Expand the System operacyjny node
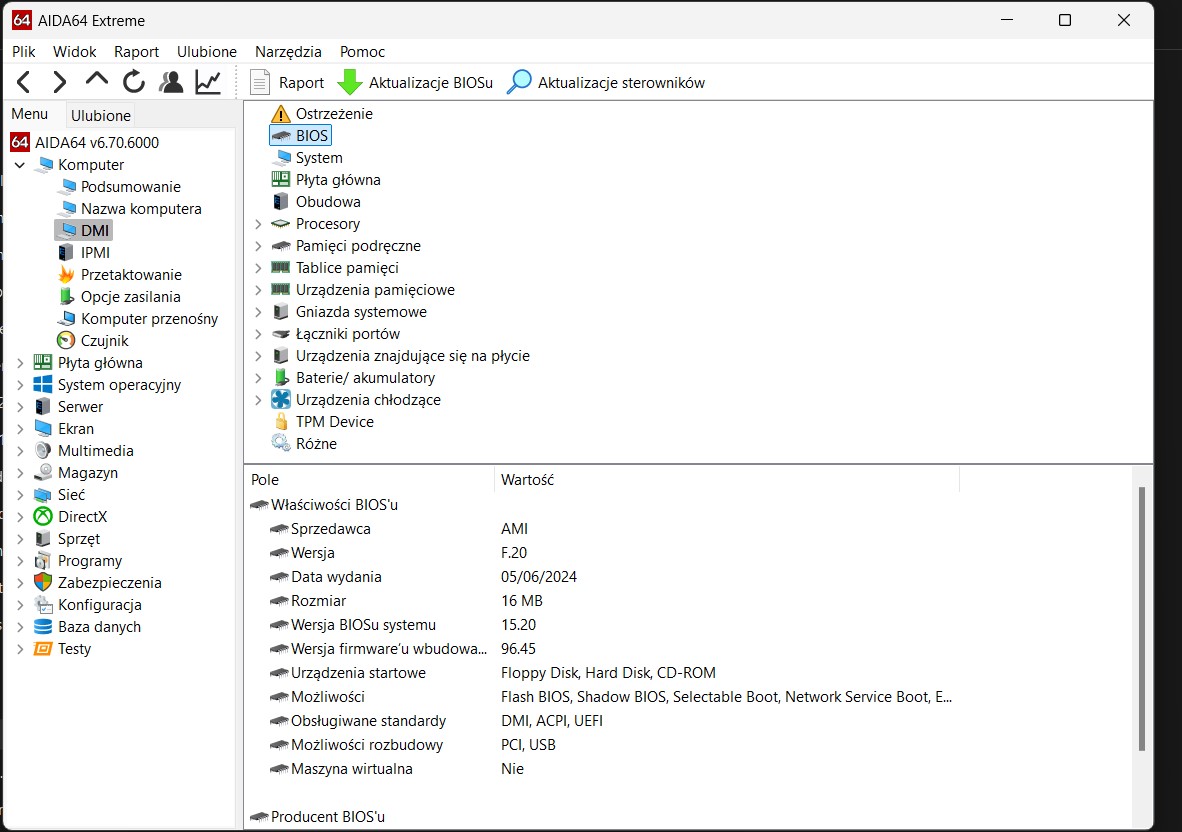 click(20, 384)
